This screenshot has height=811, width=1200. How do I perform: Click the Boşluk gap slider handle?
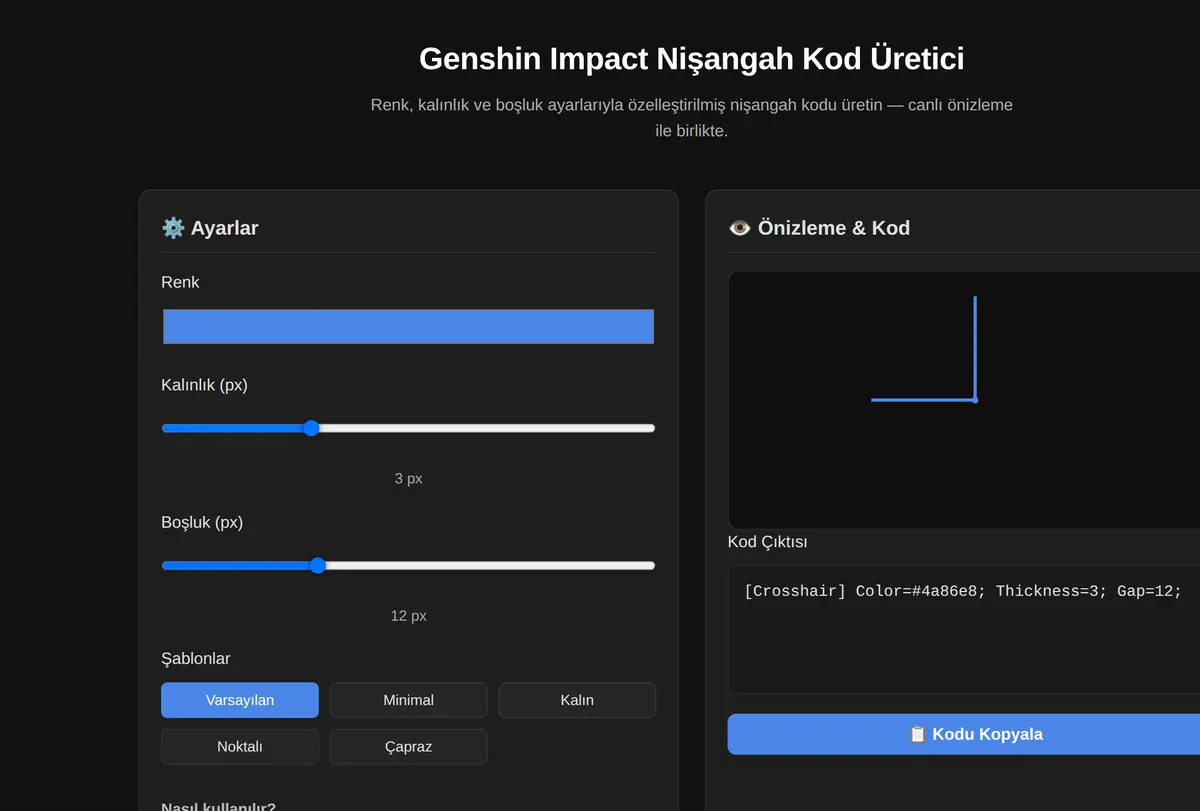click(x=318, y=565)
